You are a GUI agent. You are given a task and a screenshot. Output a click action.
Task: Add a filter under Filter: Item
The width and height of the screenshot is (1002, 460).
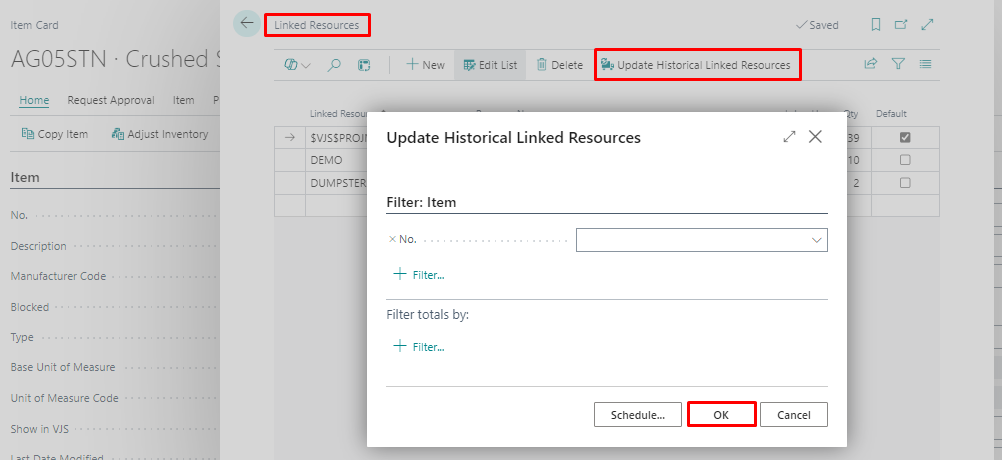[x=419, y=274]
